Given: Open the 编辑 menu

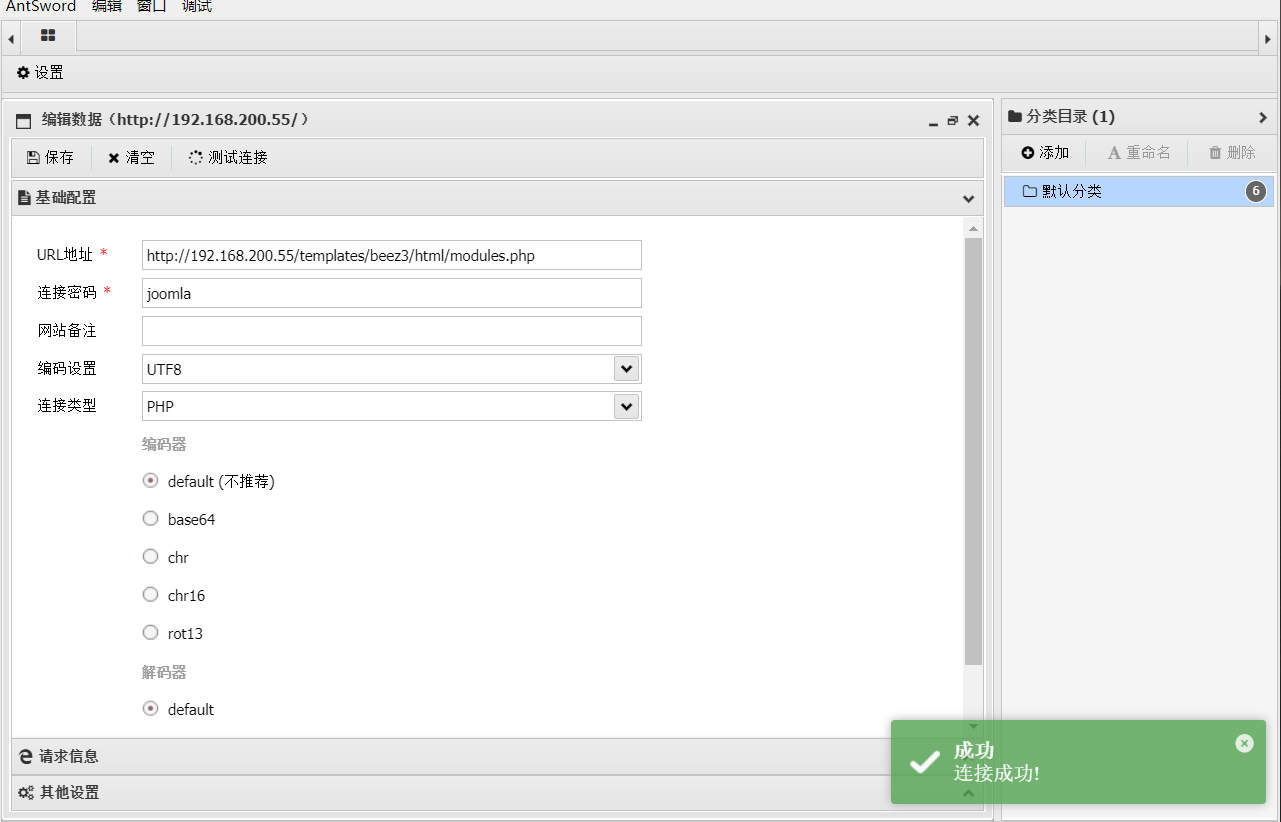Looking at the screenshot, I should (x=107, y=6).
